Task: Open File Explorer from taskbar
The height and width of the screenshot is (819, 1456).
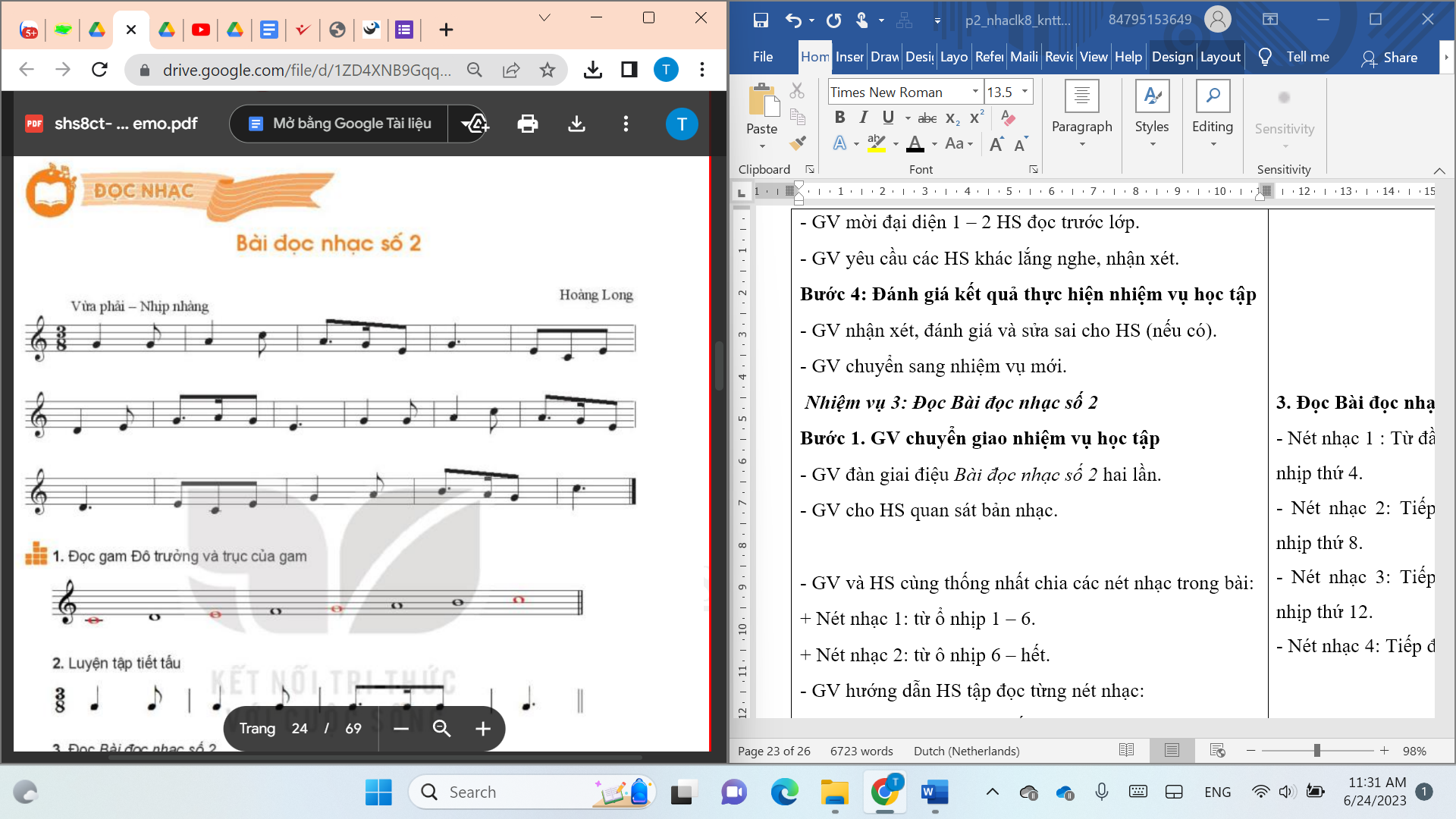Action: 835,792
